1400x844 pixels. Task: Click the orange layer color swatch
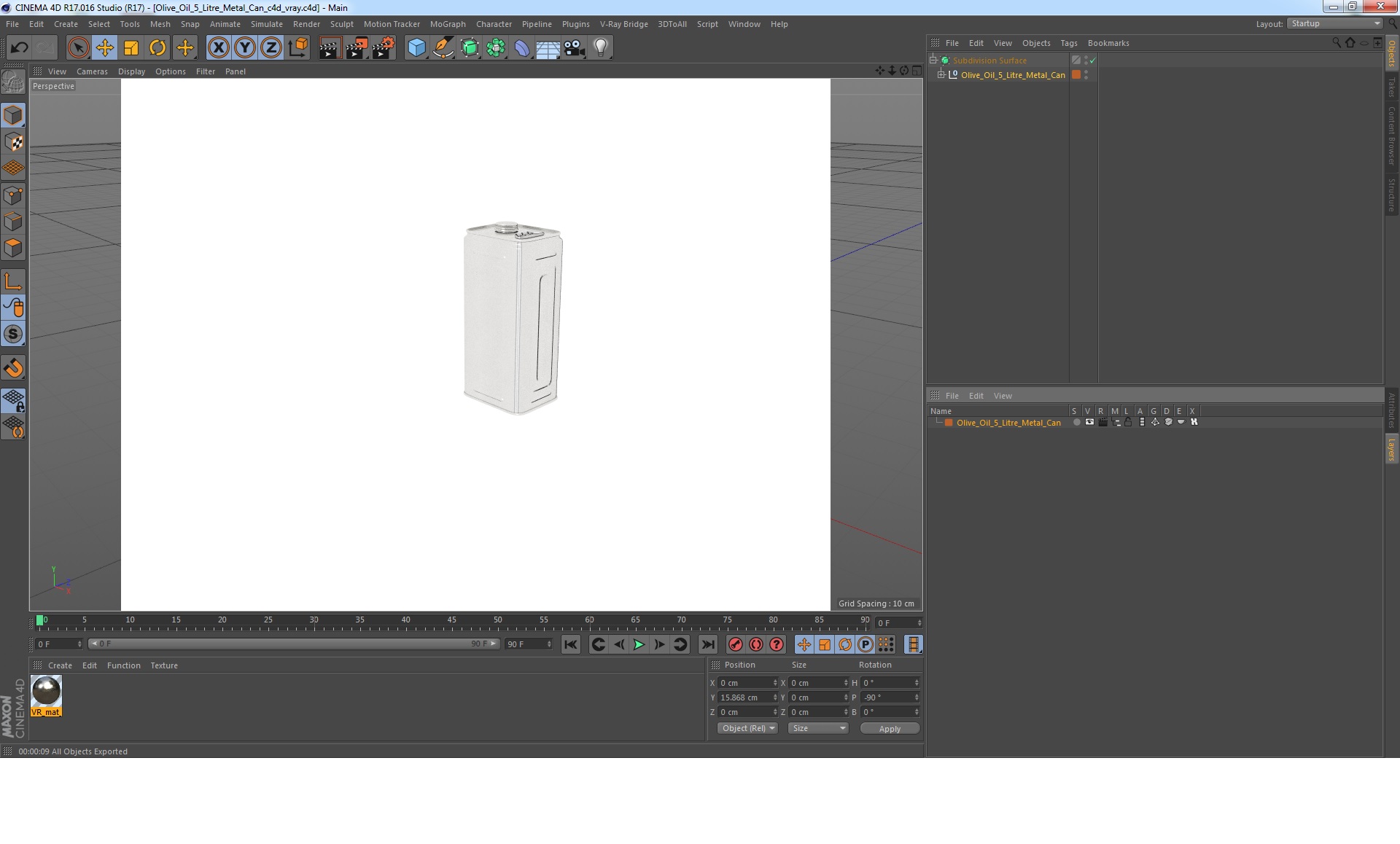point(949,423)
